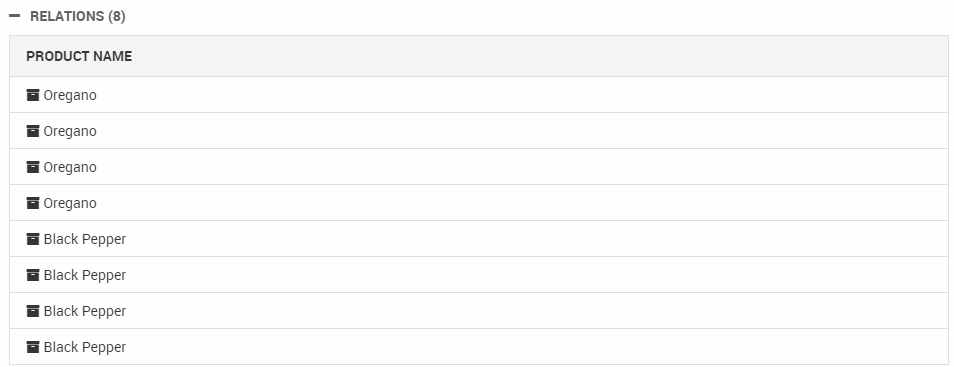Click the box icon of first Black Pepper row

pyautogui.click(x=33, y=239)
